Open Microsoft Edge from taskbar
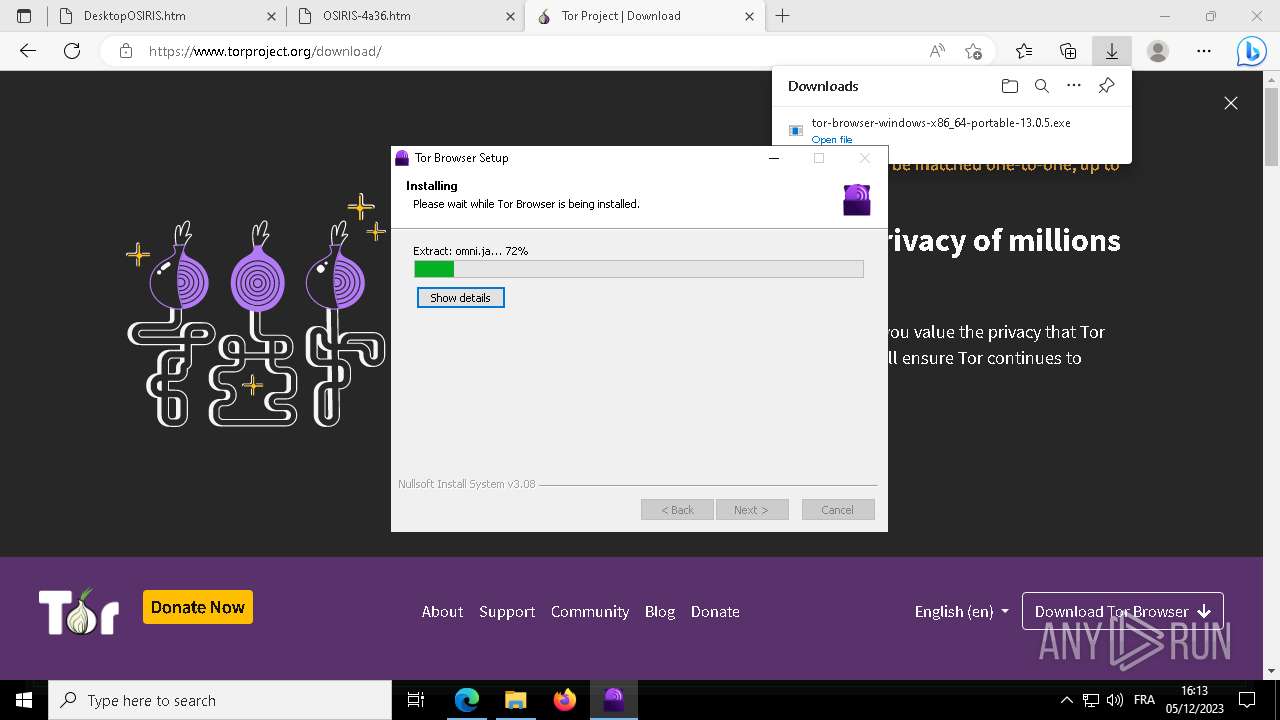Screen dimensions: 1280x720 466,700
